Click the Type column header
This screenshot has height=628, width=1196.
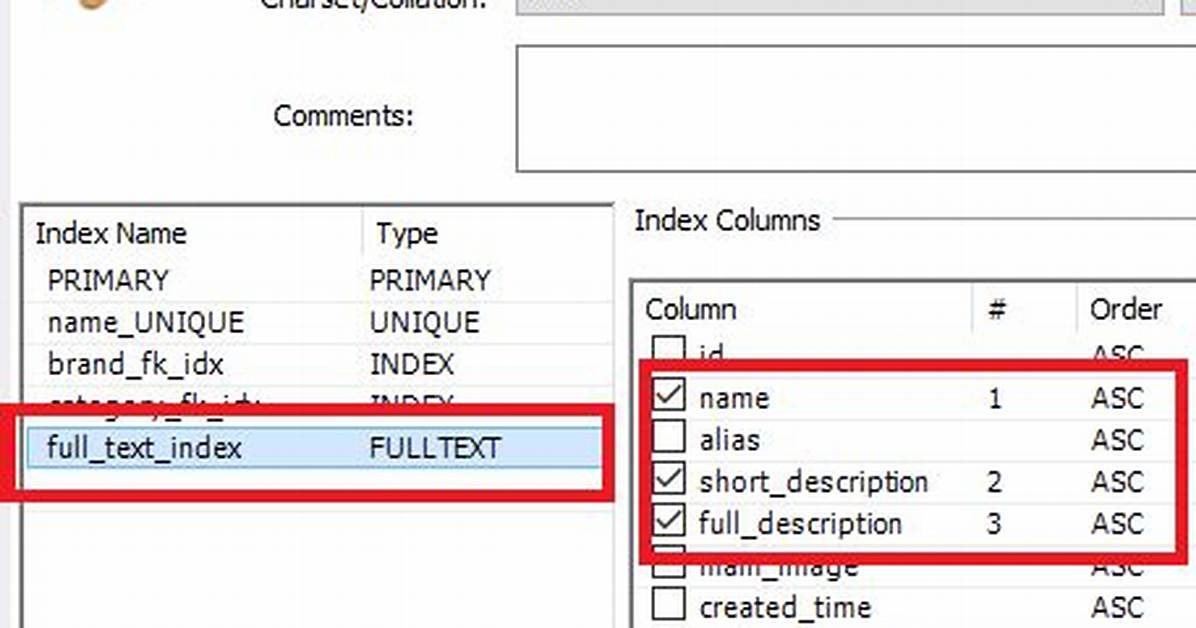click(407, 233)
